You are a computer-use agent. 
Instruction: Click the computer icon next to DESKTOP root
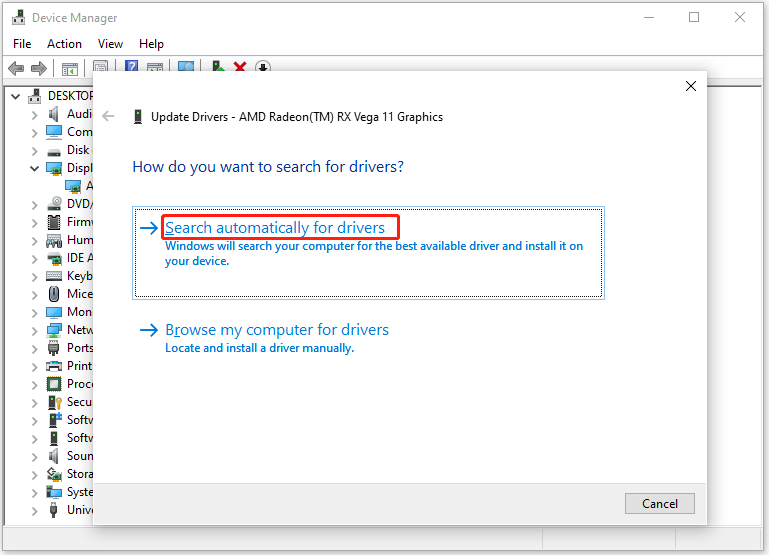pos(34,96)
